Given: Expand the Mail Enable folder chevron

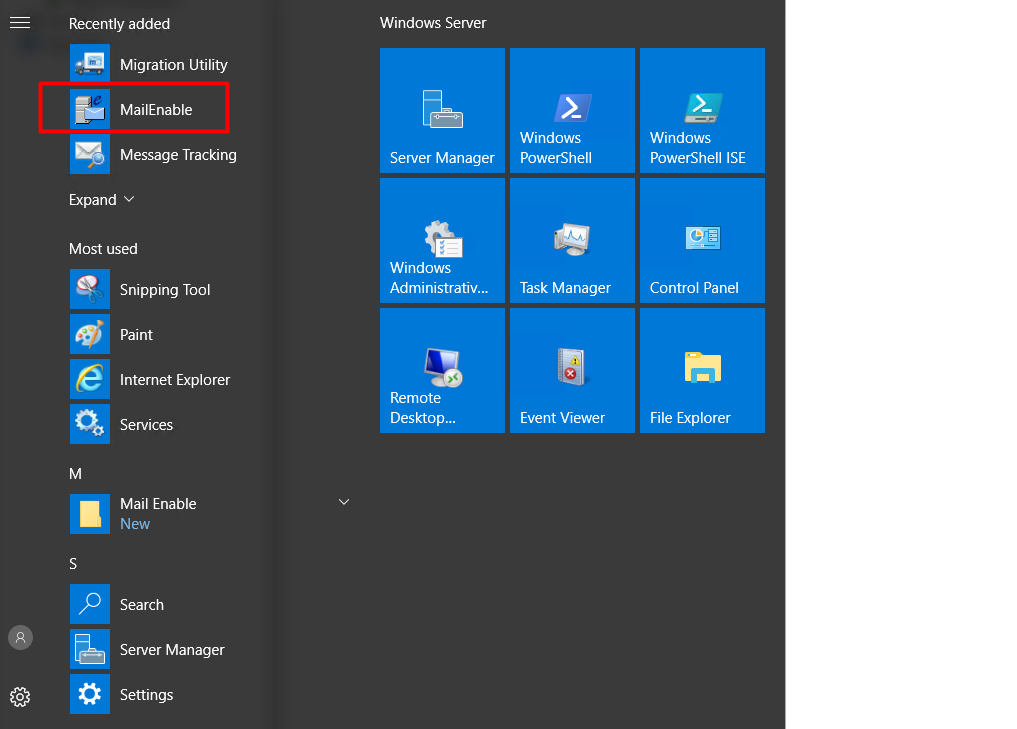Looking at the screenshot, I should pyautogui.click(x=344, y=502).
